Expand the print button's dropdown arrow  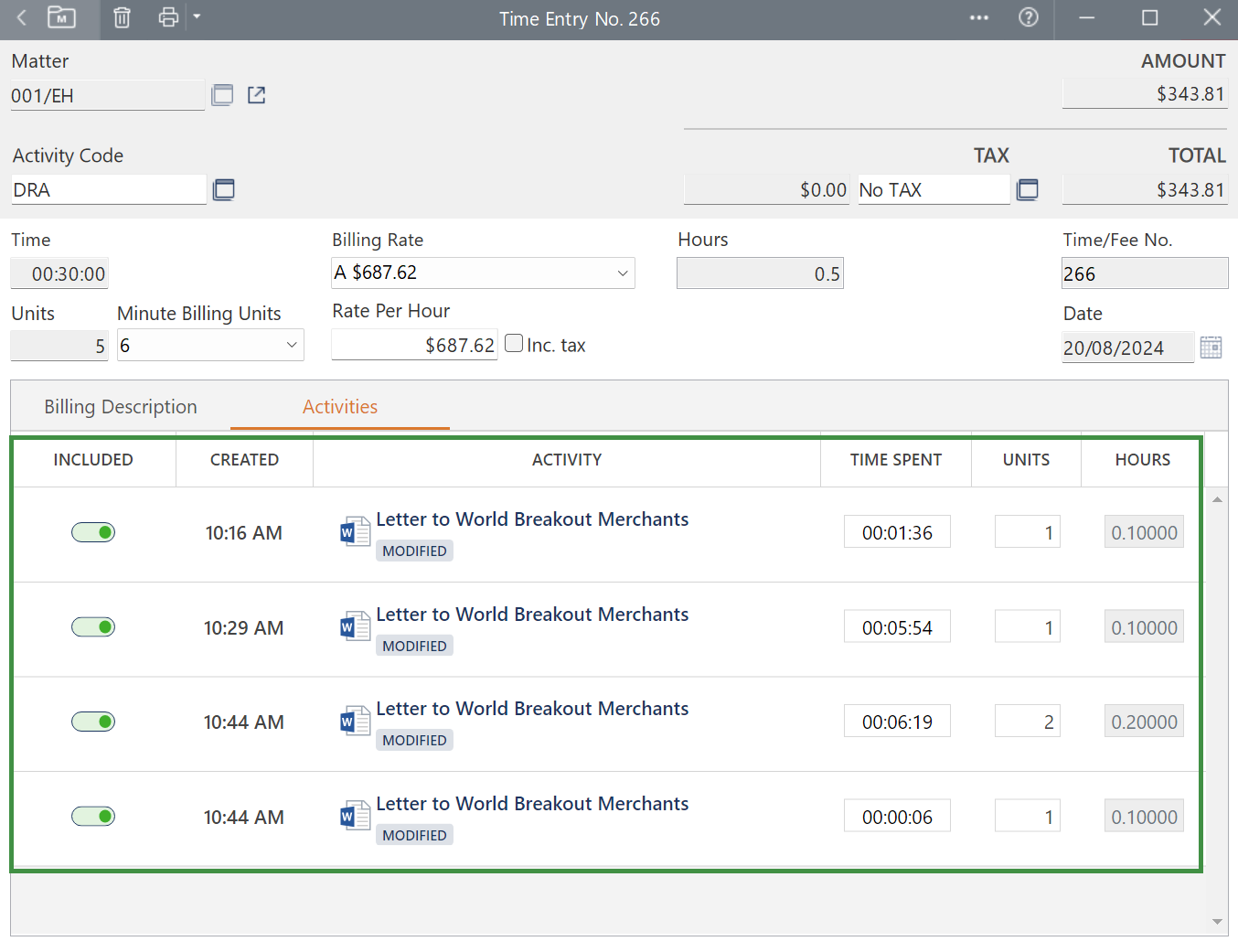coord(196,17)
